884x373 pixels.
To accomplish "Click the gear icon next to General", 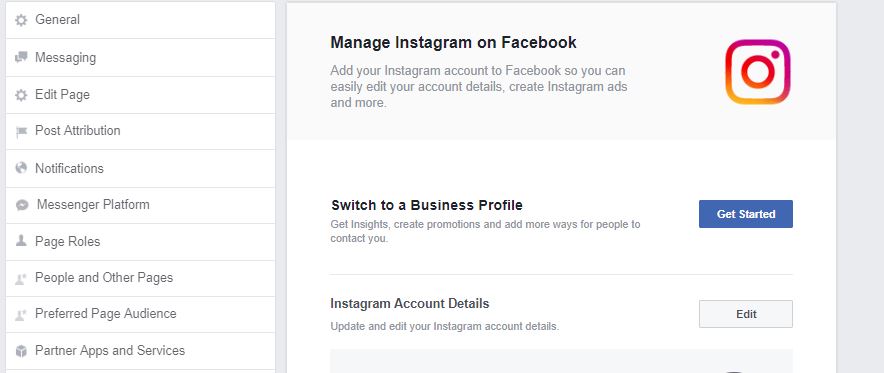I will tap(21, 20).
